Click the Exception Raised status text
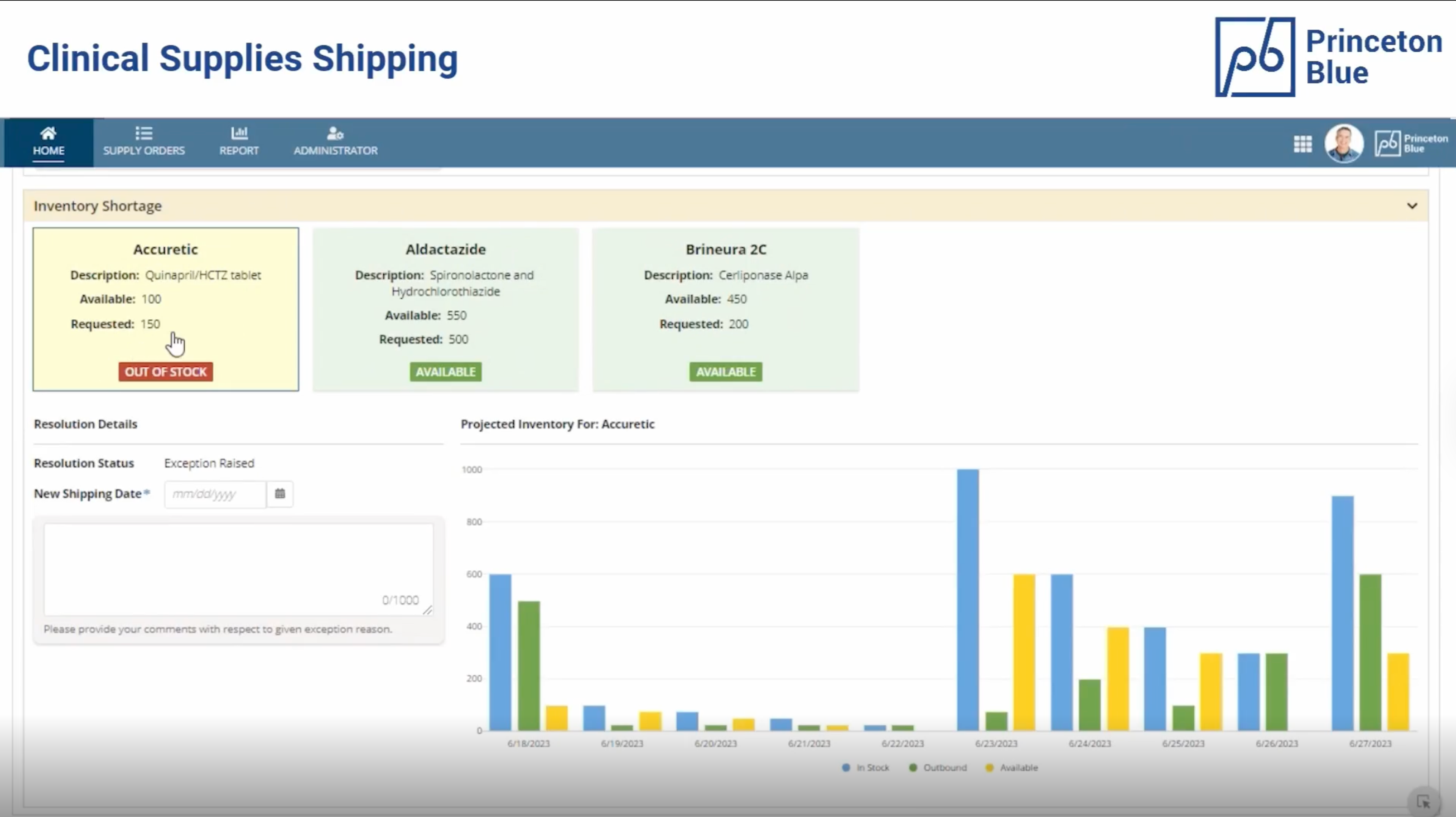The width and height of the screenshot is (1456, 817). coord(209,463)
